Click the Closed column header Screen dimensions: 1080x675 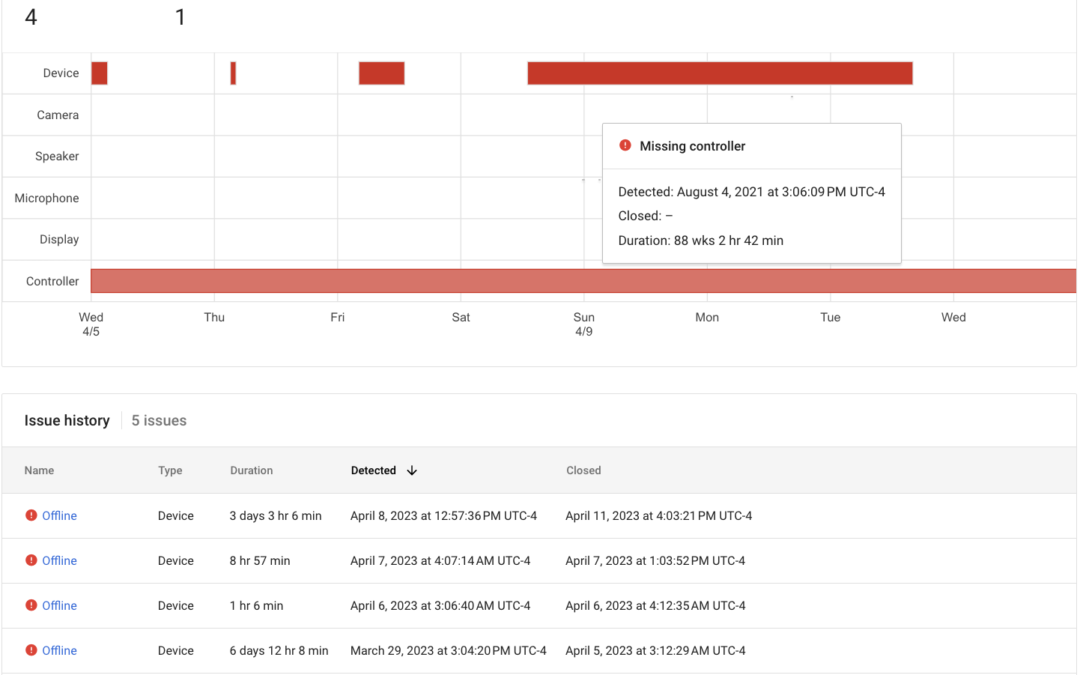583,470
